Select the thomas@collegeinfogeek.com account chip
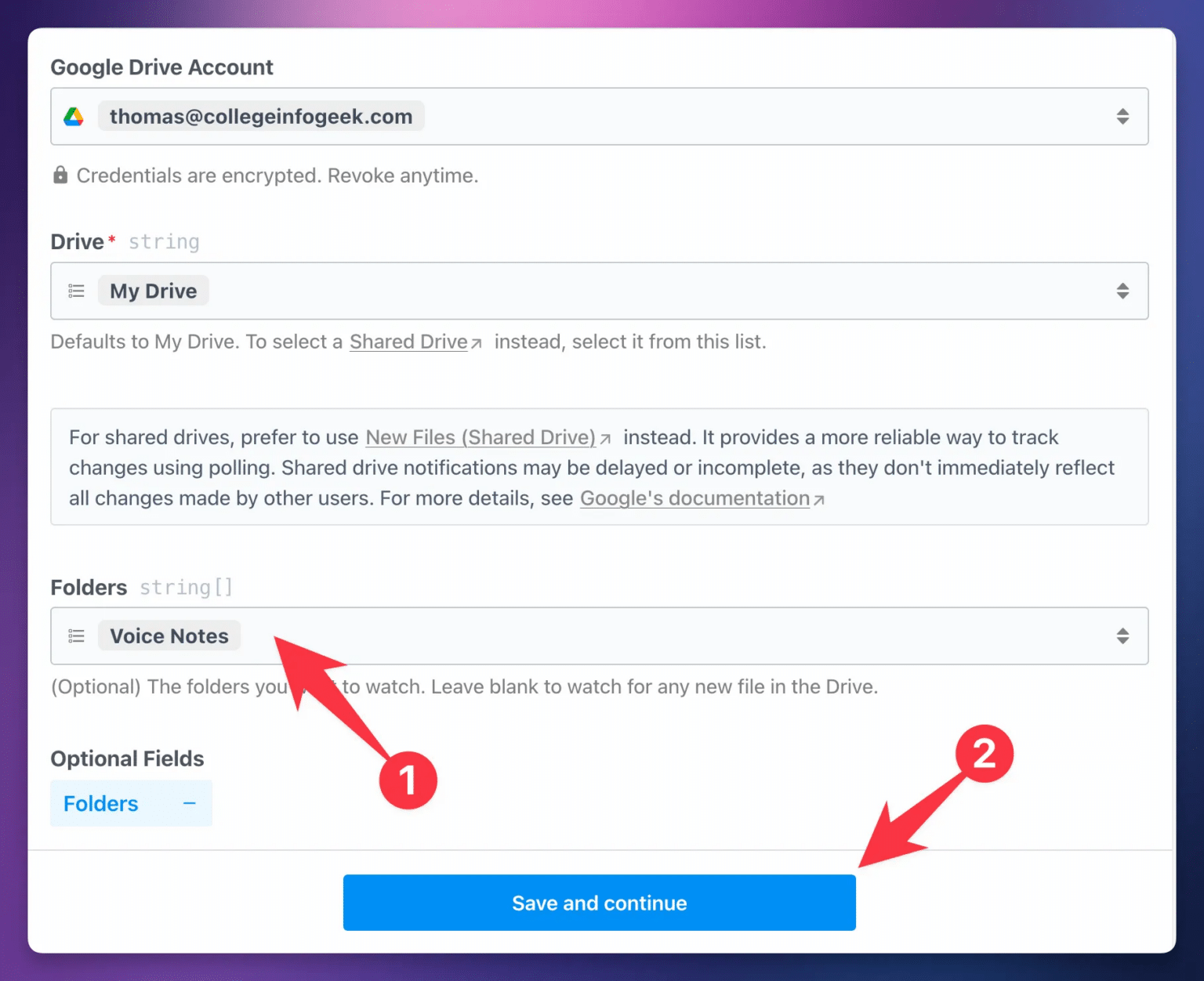The width and height of the screenshot is (1204, 981). pyautogui.click(x=260, y=117)
